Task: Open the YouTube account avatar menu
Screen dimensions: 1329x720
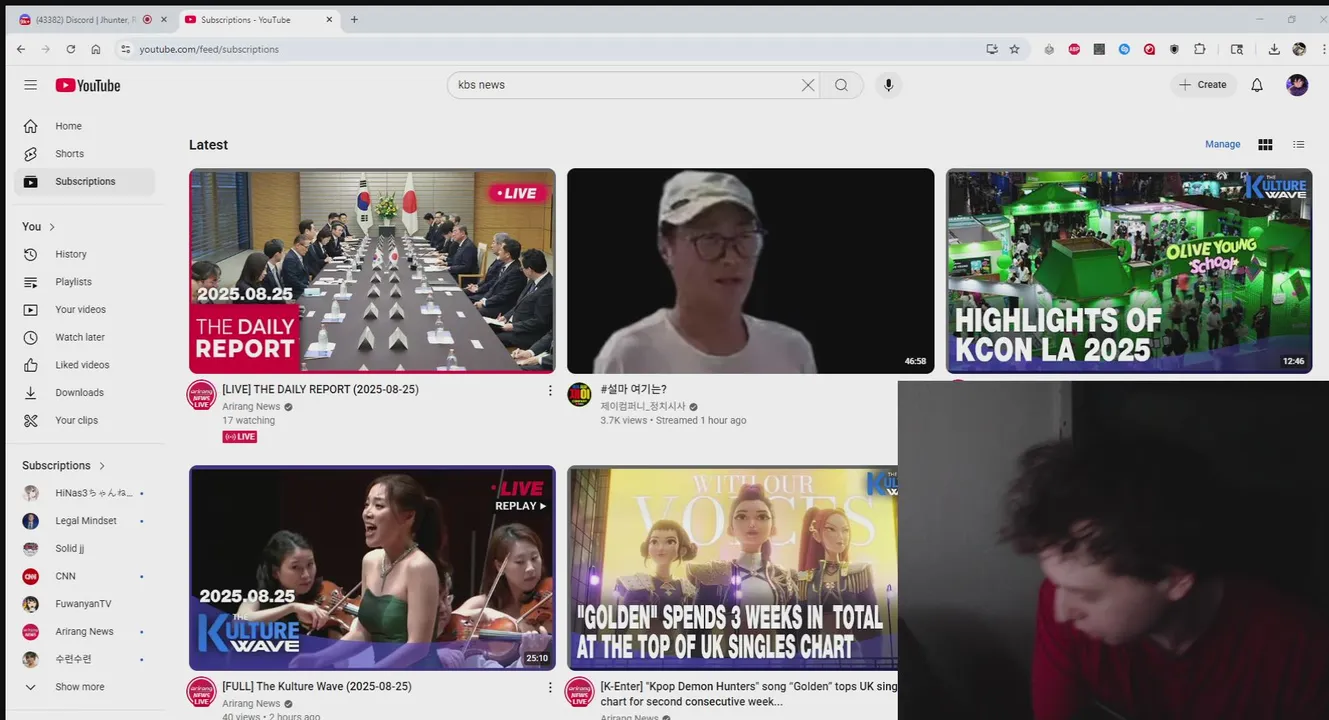Action: (1297, 85)
